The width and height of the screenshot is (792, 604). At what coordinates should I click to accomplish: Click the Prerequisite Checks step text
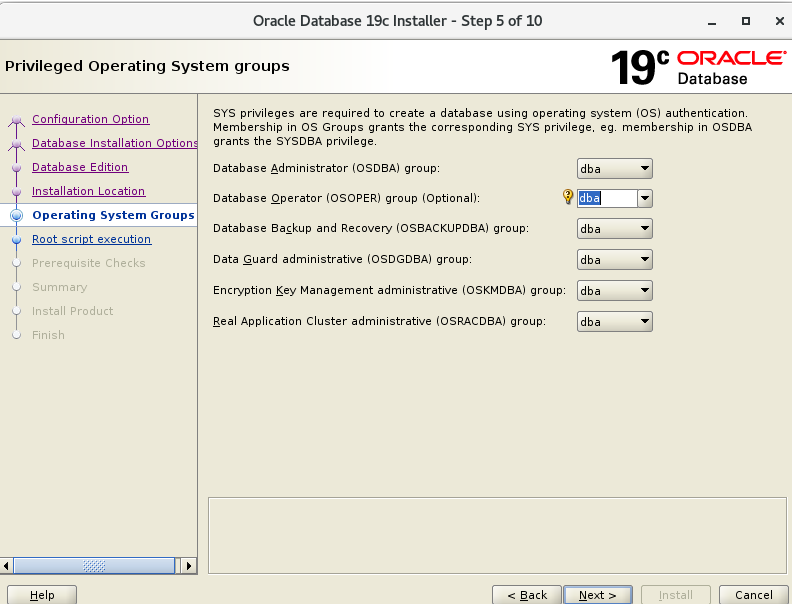[88, 263]
